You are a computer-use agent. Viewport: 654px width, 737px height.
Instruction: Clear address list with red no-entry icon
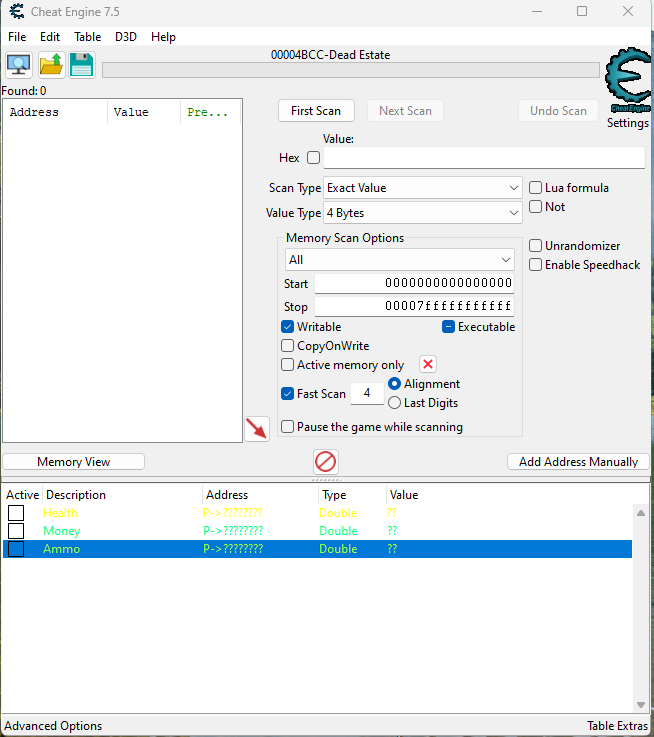click(x=326, y=462)
